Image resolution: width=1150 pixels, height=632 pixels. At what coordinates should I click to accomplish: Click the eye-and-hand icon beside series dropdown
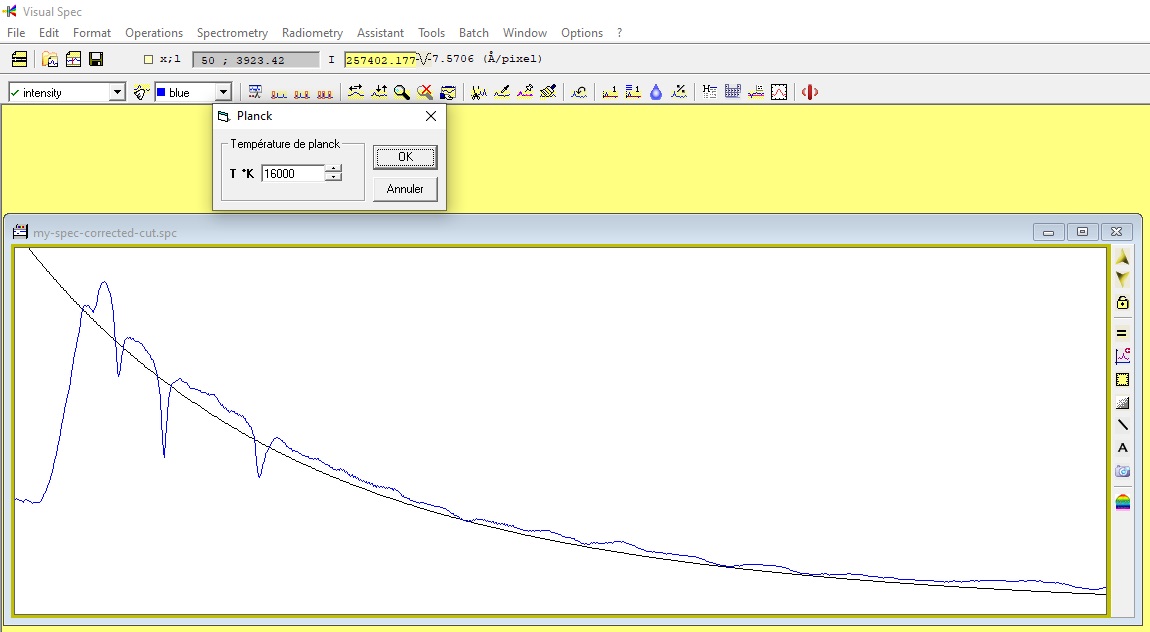coord(141,92)
